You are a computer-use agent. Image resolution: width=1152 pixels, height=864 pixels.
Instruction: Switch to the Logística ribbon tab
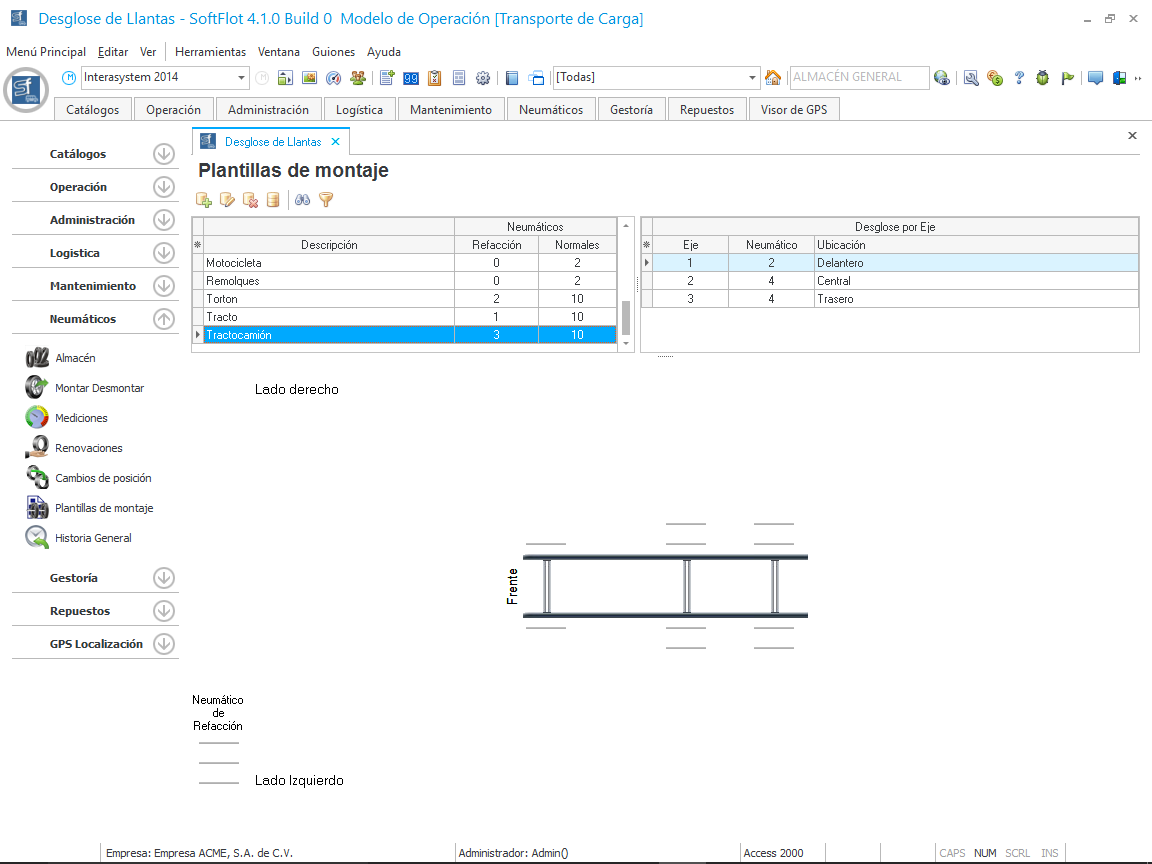pyautogui.click(x=359, y=110)
